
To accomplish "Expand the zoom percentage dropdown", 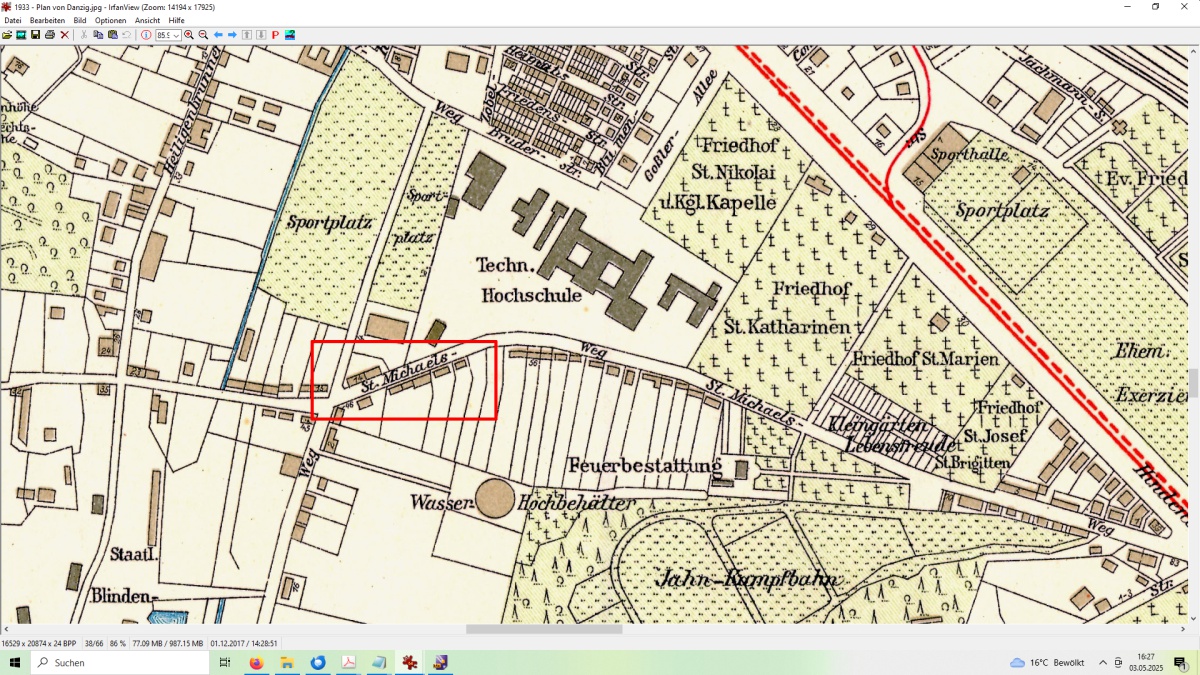I will point(176,35).
